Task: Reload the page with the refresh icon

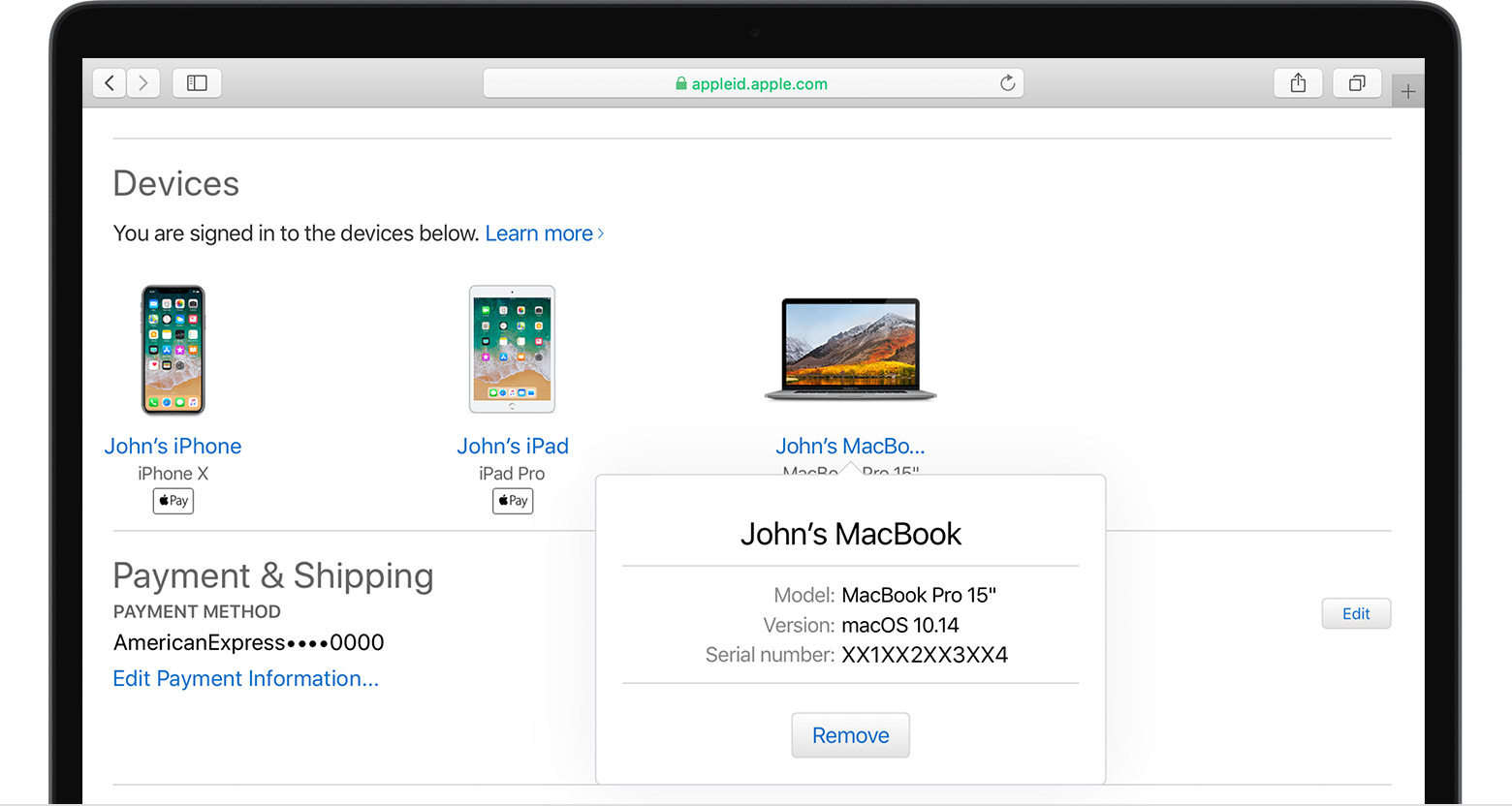Action: pos(1008,83)
